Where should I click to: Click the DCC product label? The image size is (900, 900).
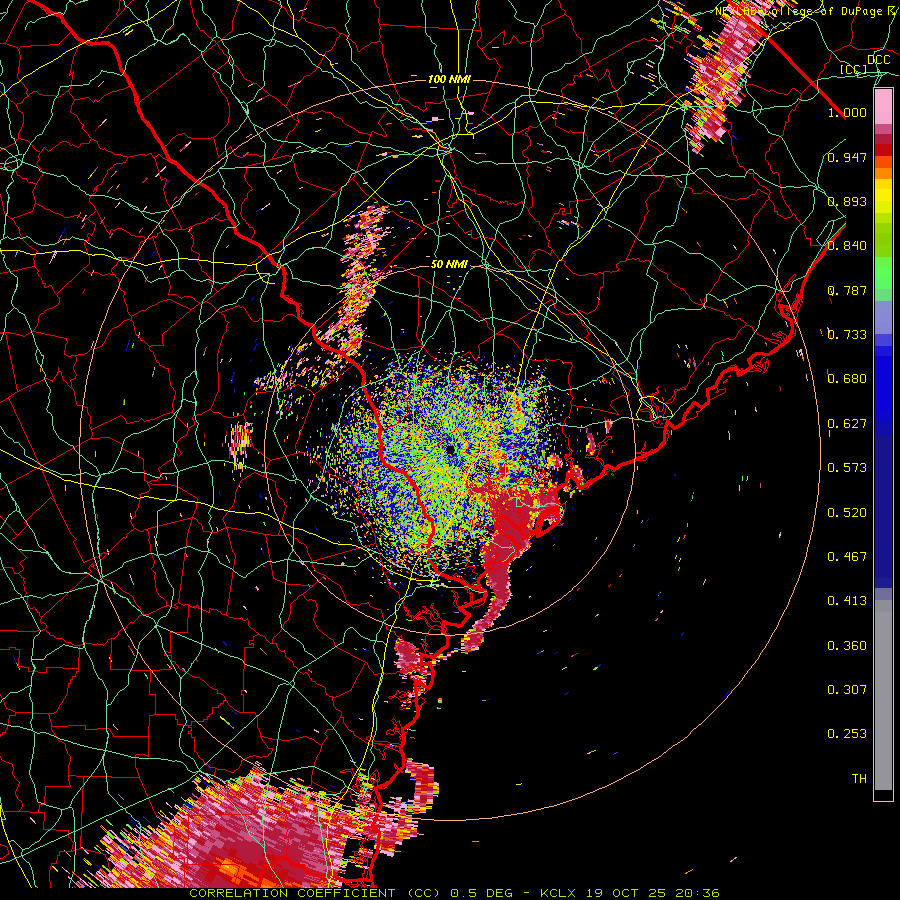(879, 59)
